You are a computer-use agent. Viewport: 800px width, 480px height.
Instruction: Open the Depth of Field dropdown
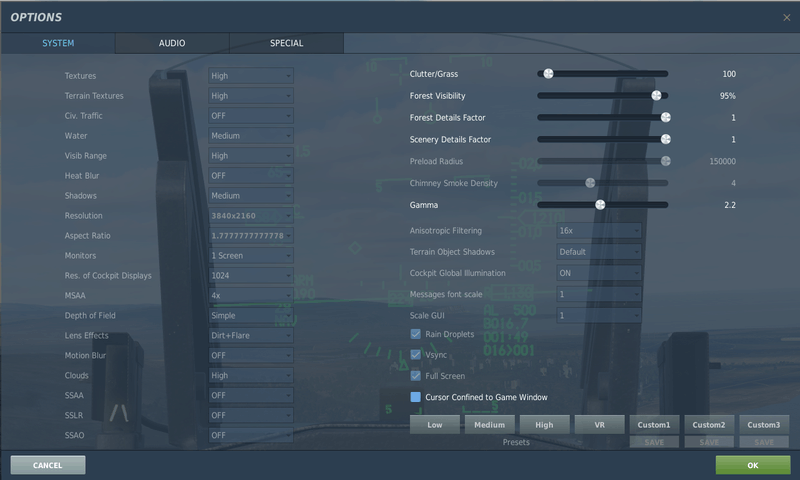(x=251, y=315)
